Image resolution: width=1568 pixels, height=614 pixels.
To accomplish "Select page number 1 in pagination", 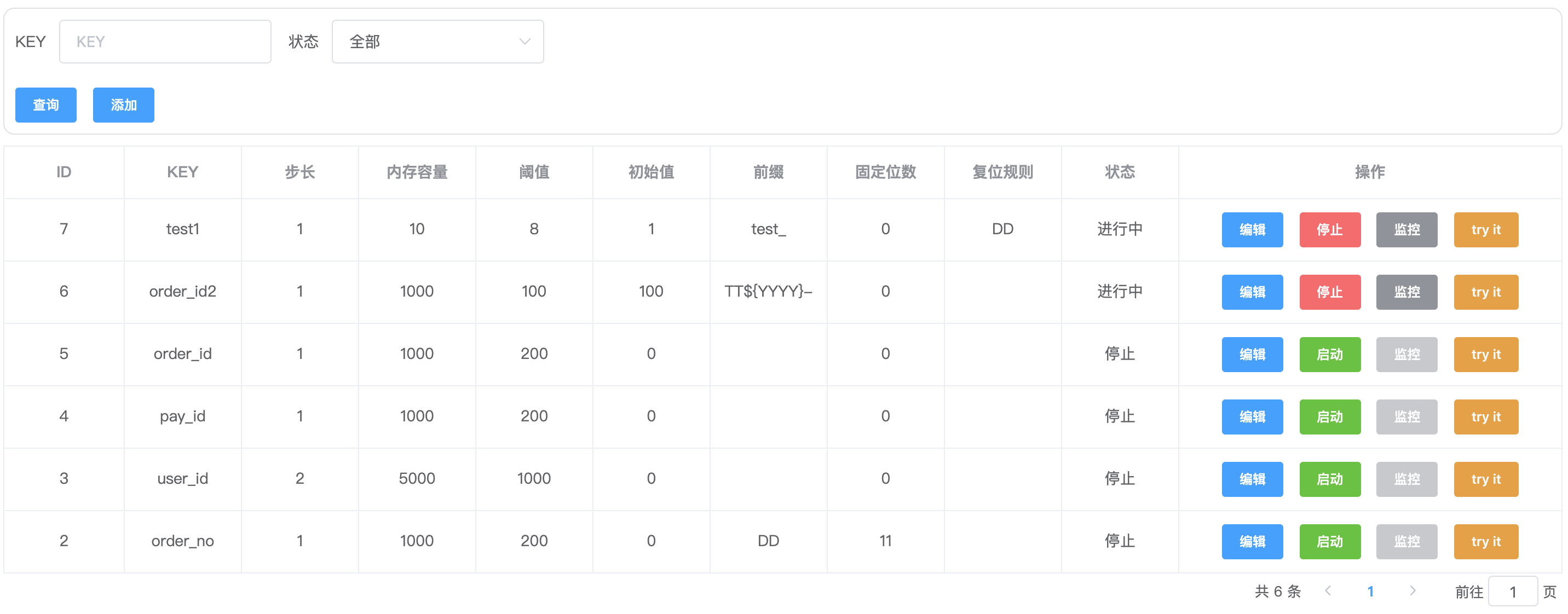I will coord(1370,591).
